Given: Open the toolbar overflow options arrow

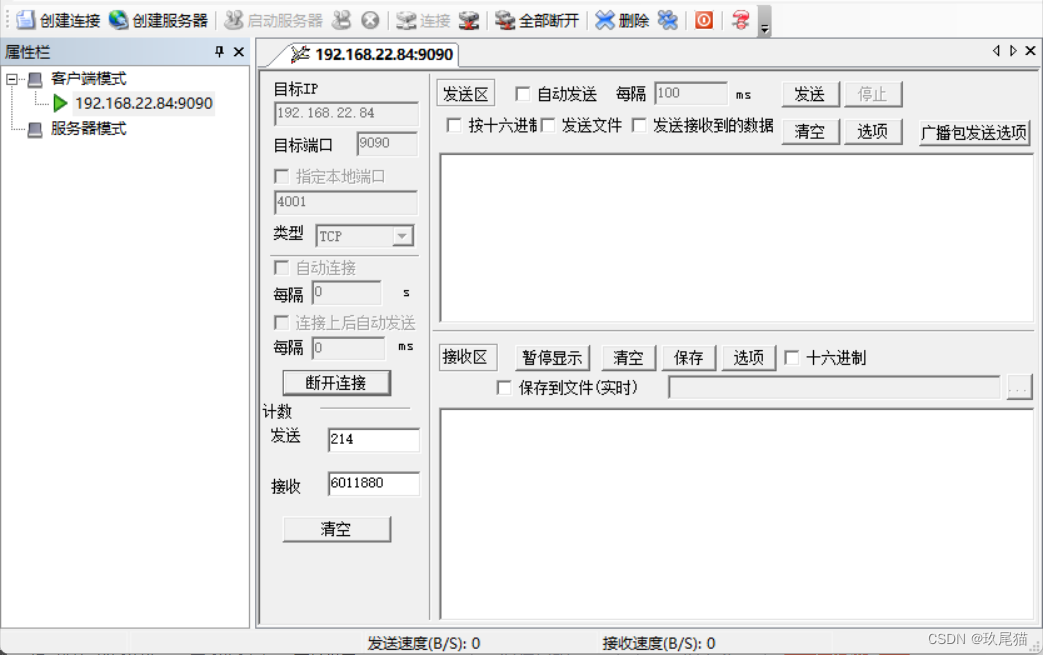Looking at the screenshot, I should coord(765,28).
